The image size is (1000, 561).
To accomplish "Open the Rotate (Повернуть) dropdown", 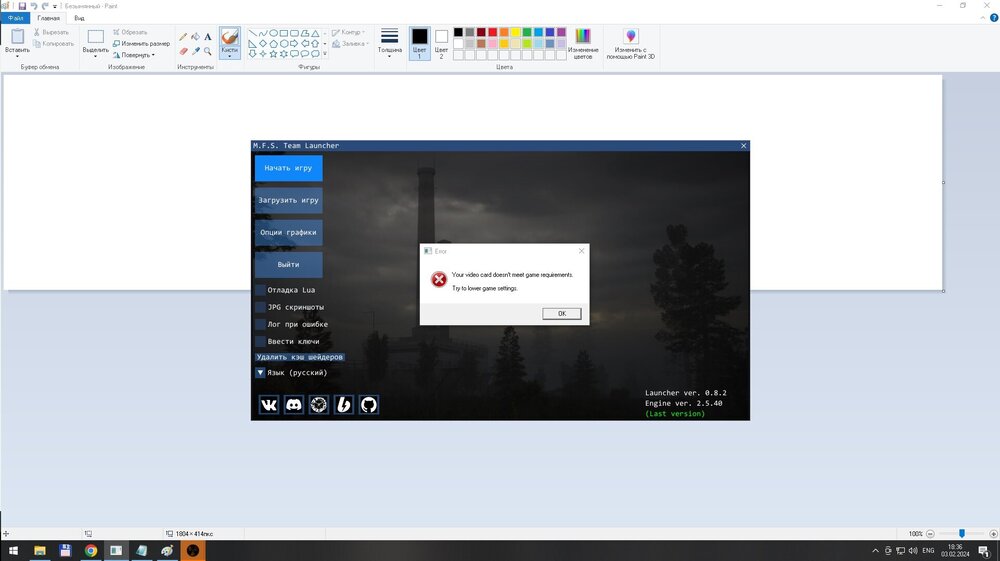I will point(134,55).
